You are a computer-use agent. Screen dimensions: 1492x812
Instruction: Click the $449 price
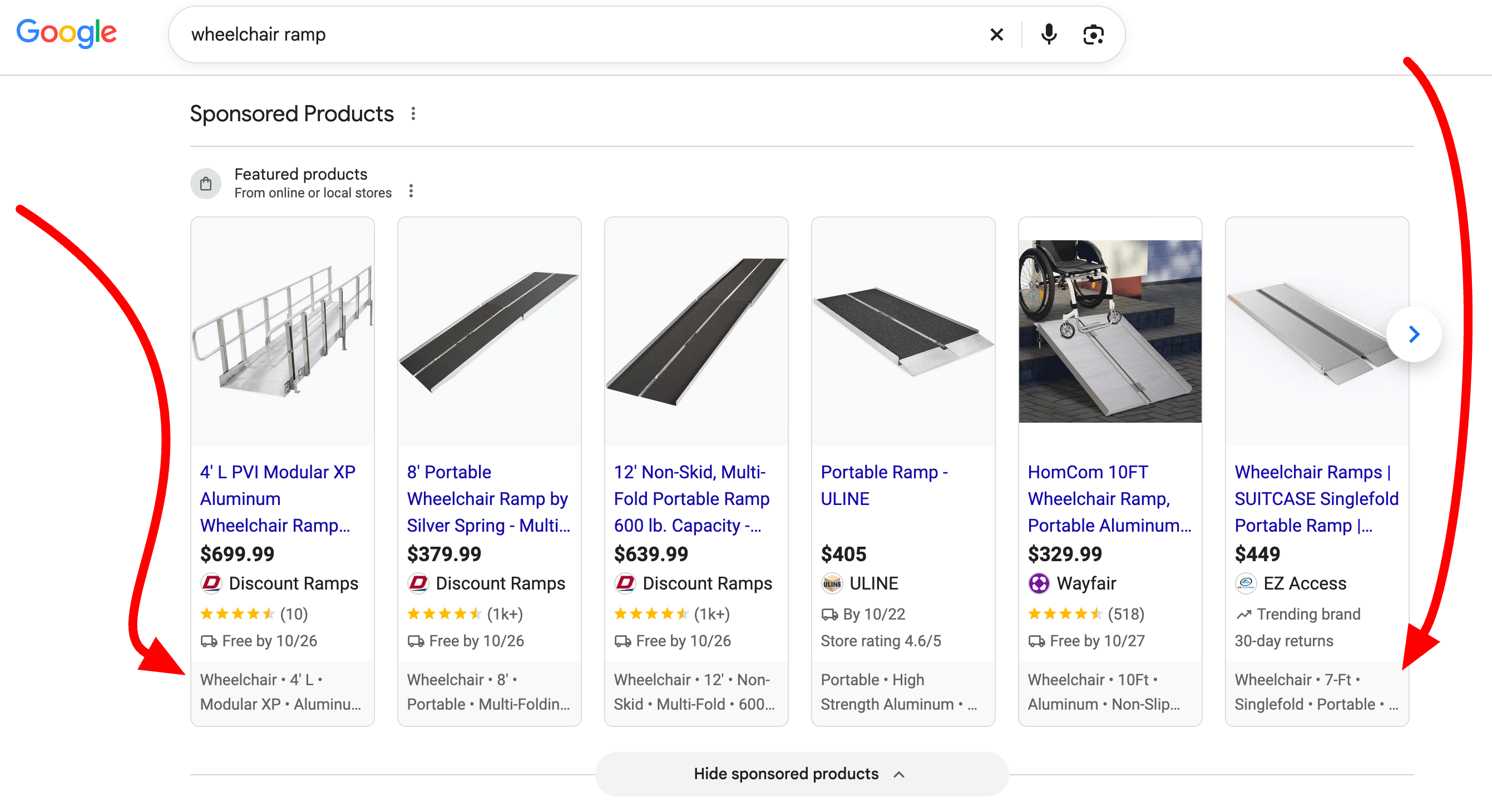(x=1257, y=554)
